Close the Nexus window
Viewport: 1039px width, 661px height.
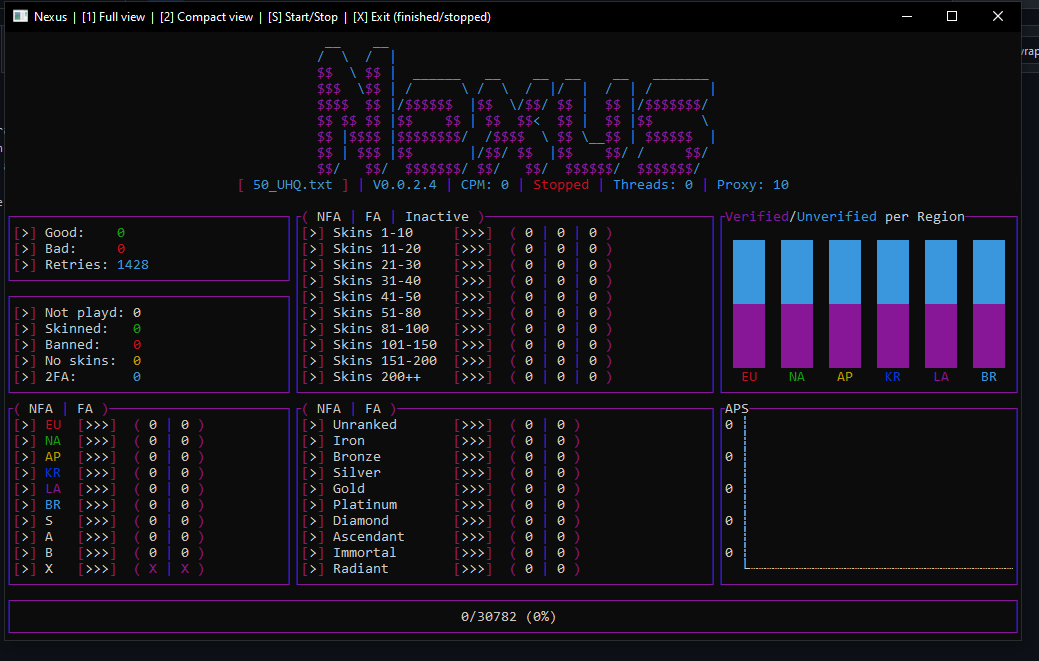click(997, 17)
